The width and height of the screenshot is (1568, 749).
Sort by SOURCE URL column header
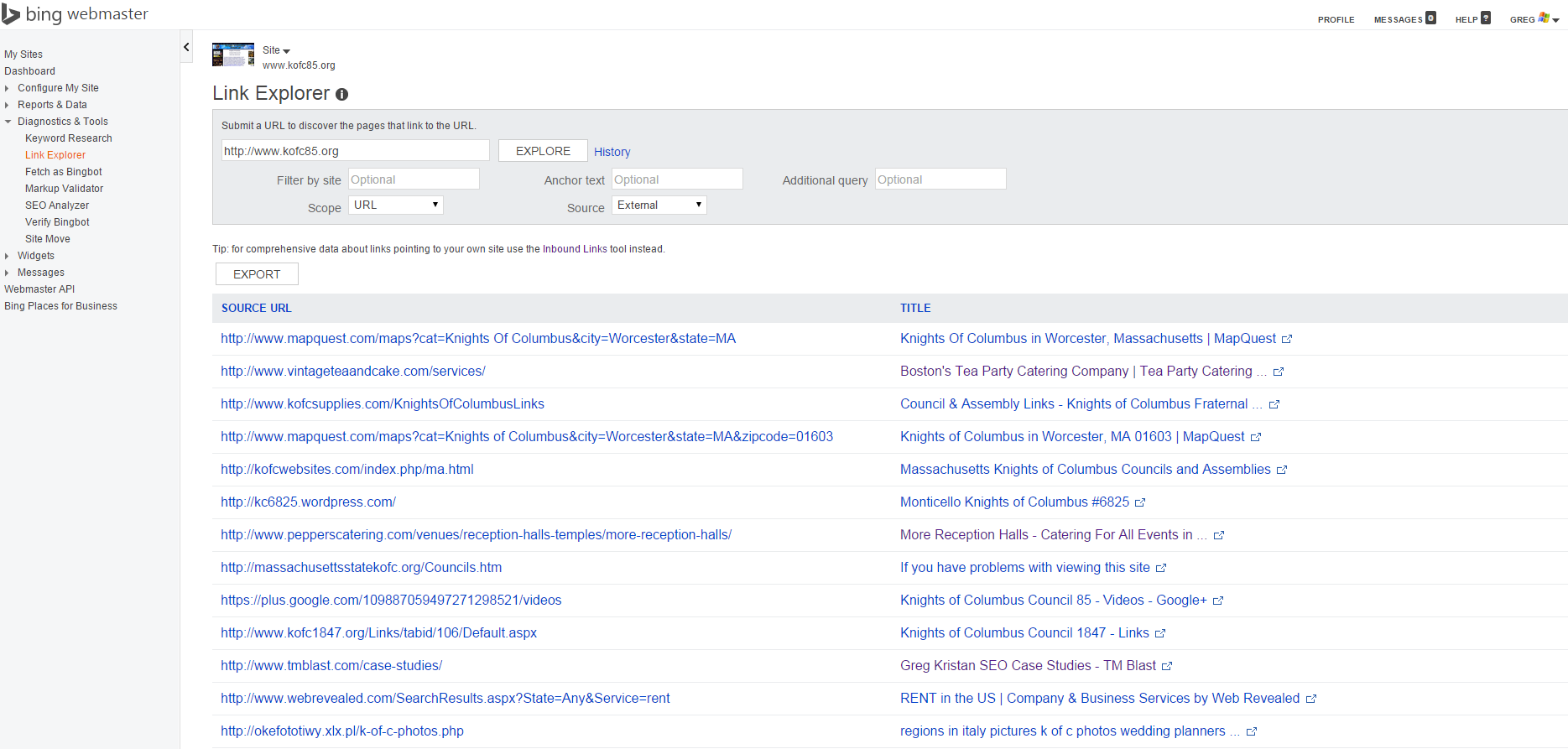pos(256,308)
